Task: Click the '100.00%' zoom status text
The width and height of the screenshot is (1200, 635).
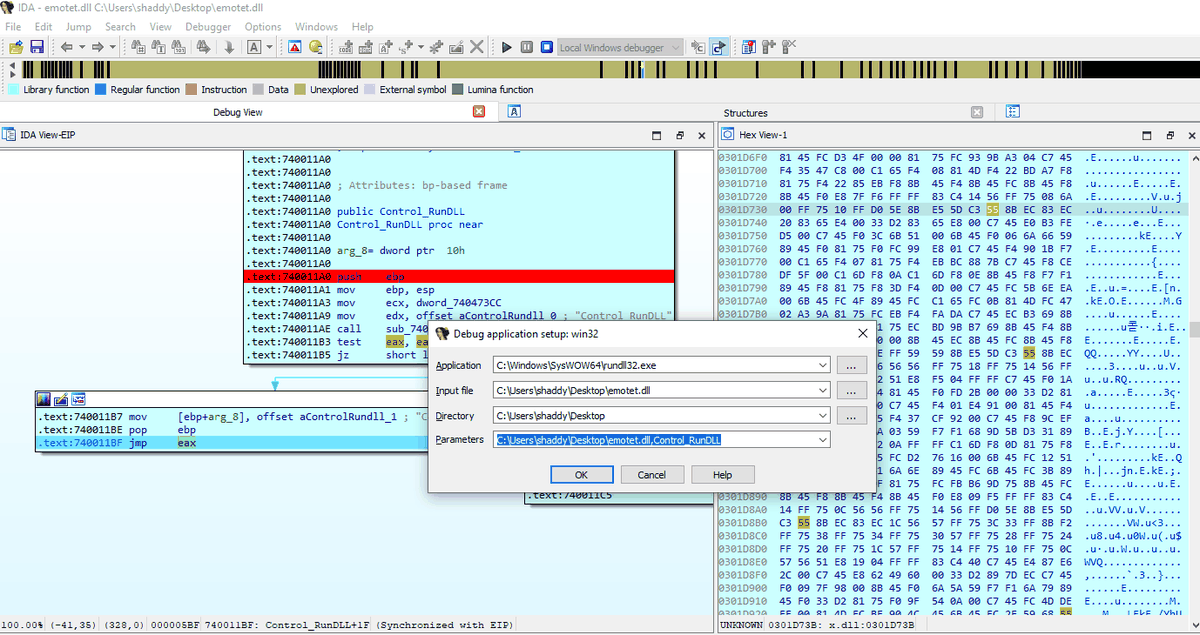Action: pos(24,625)
